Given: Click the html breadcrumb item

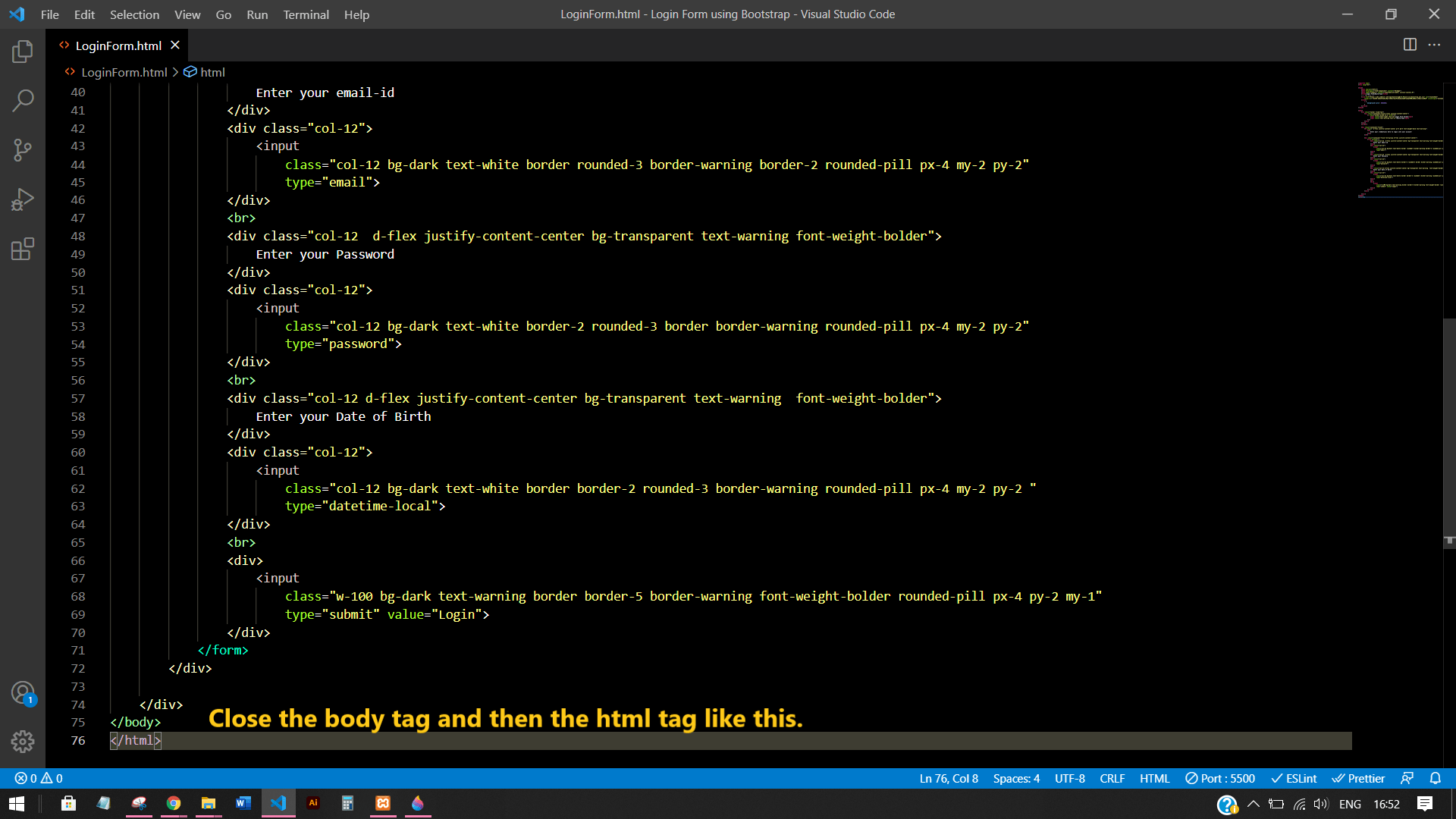Looking at the screenshot, I should pos(212,72).
